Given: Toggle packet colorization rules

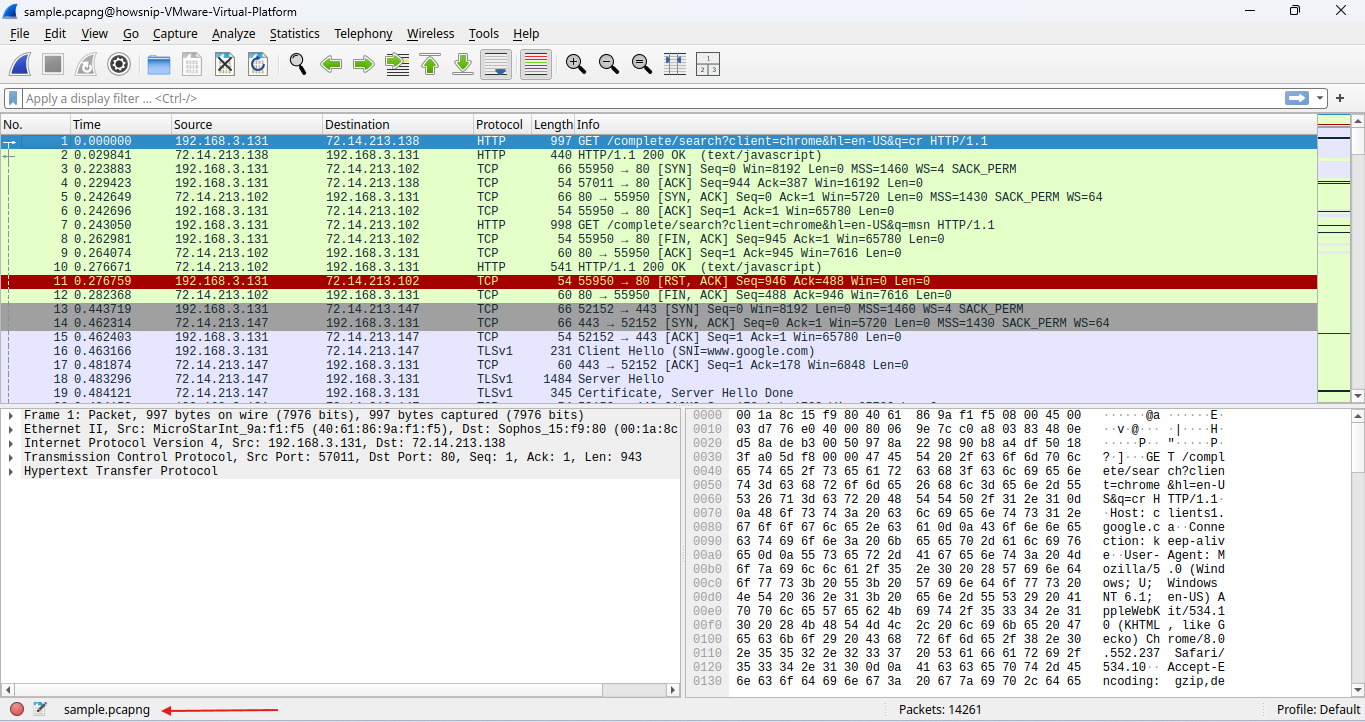Looking at the screenshot, I should click(x=536, y=64).
